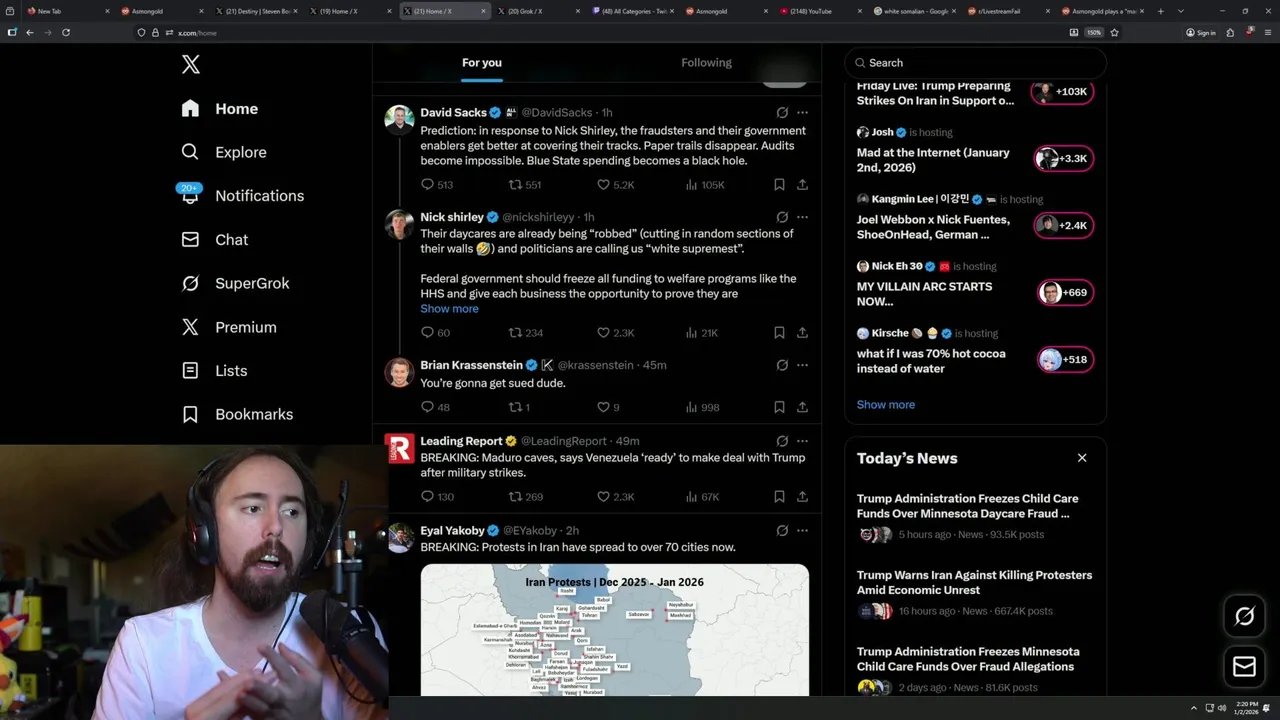Open Leading Report profile avatar
The height and width of the screenshot is (720, 1280).
[x=400, y=448]
